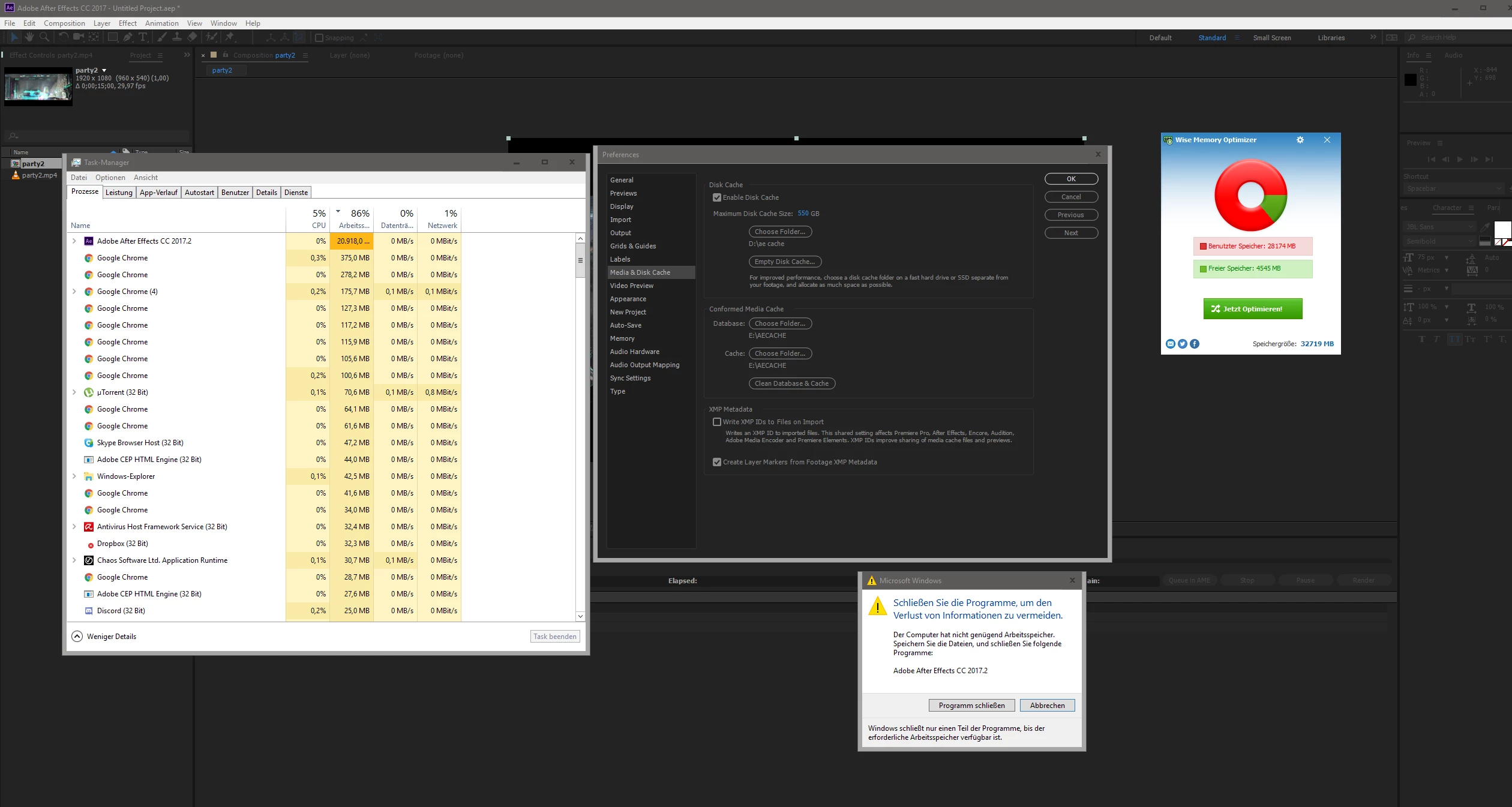
Task: Expand Adobe After Effects process entry
Action: [74, 241]
